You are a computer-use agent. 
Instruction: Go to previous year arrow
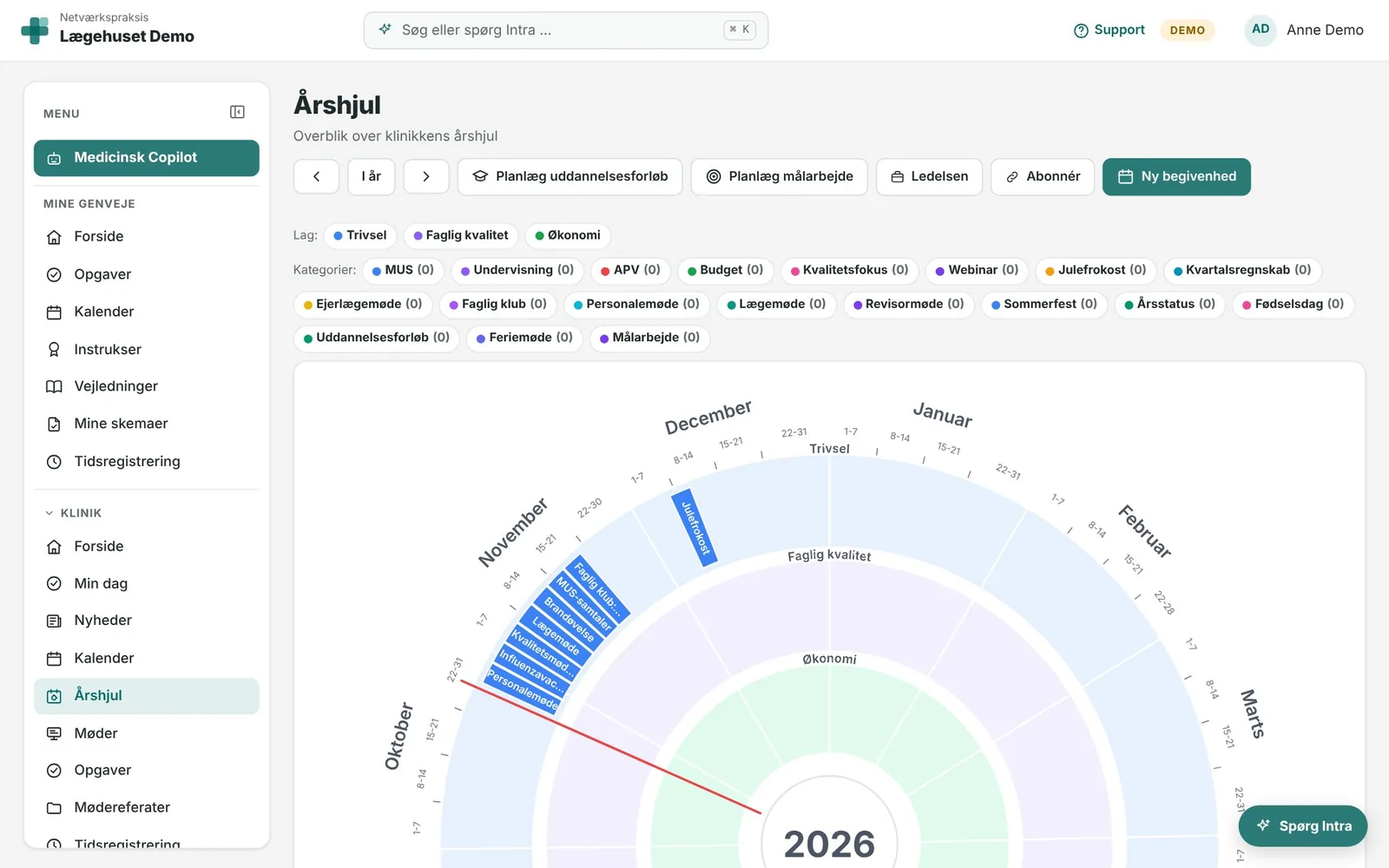[316, 176]
